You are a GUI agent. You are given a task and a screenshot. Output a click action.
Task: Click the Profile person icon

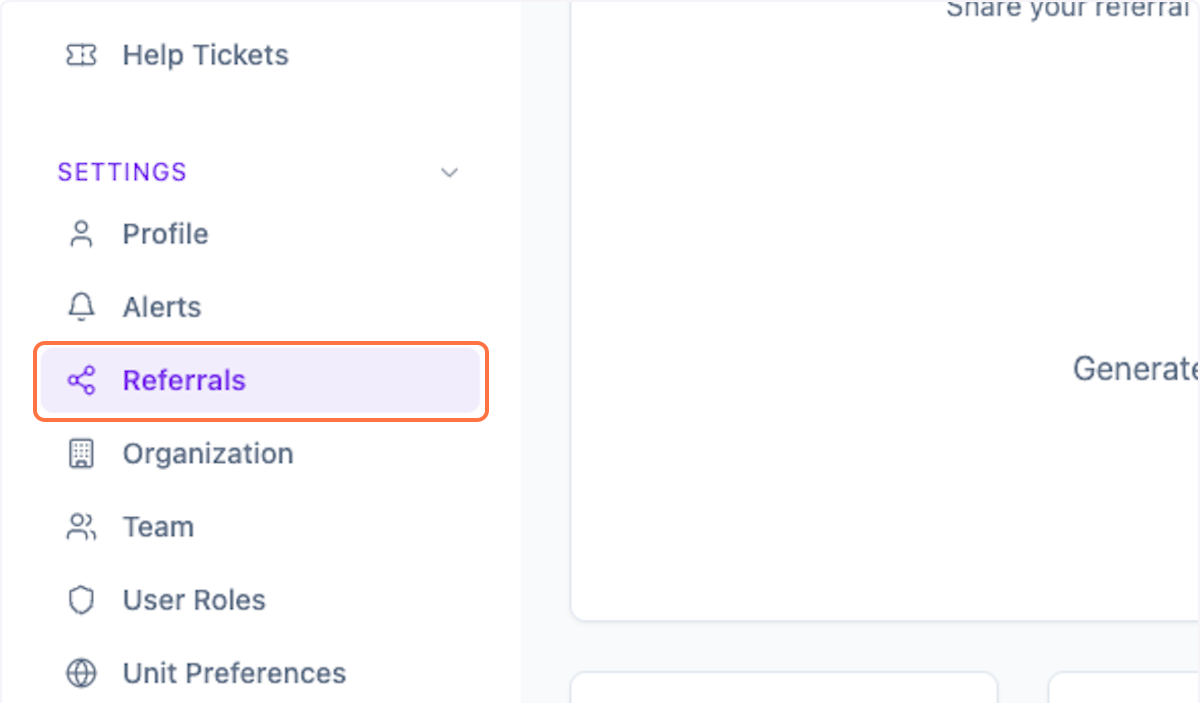coord(81,234)
